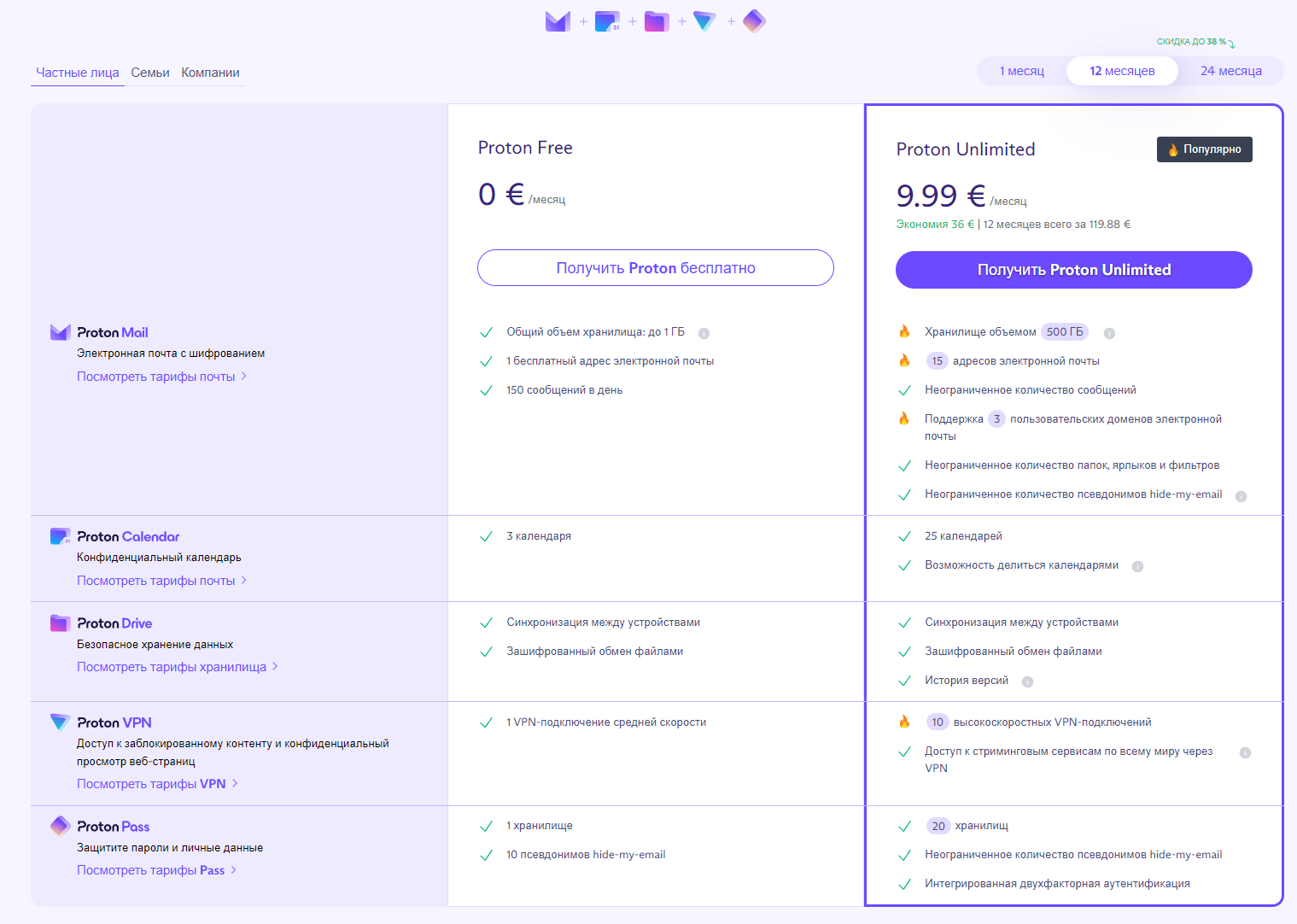Open Proton Mail tariffs link
This screenshot has width=1297, height=924.
(x=156, y=377)
